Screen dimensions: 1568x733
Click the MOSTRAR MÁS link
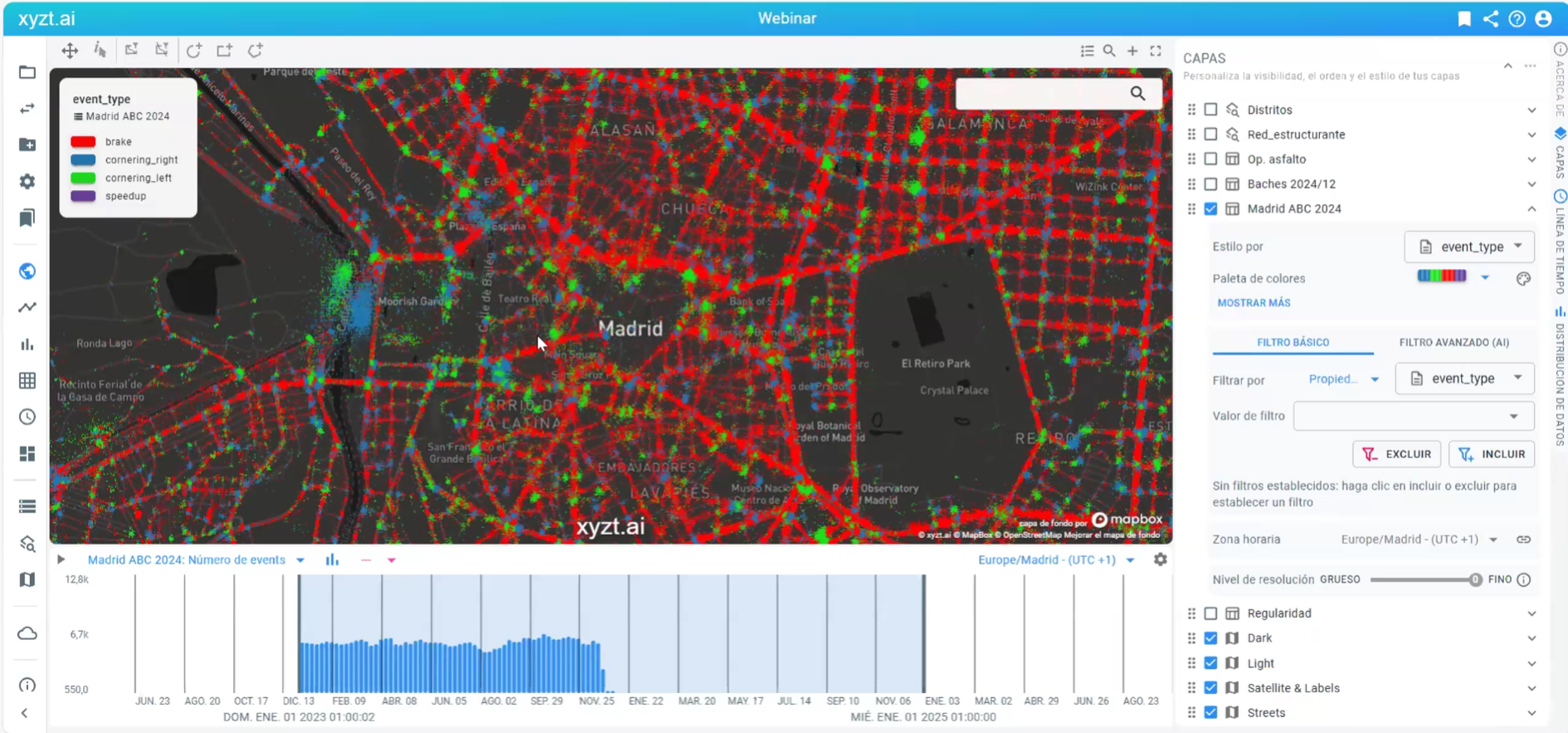1254,303
